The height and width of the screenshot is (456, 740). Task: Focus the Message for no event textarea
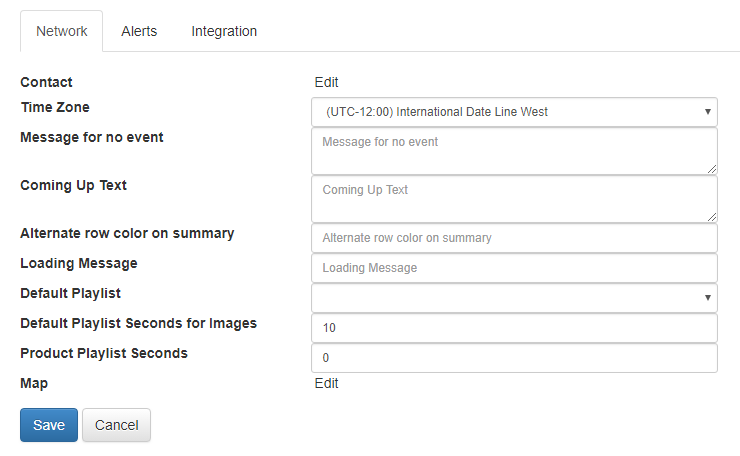click(514, 151)
